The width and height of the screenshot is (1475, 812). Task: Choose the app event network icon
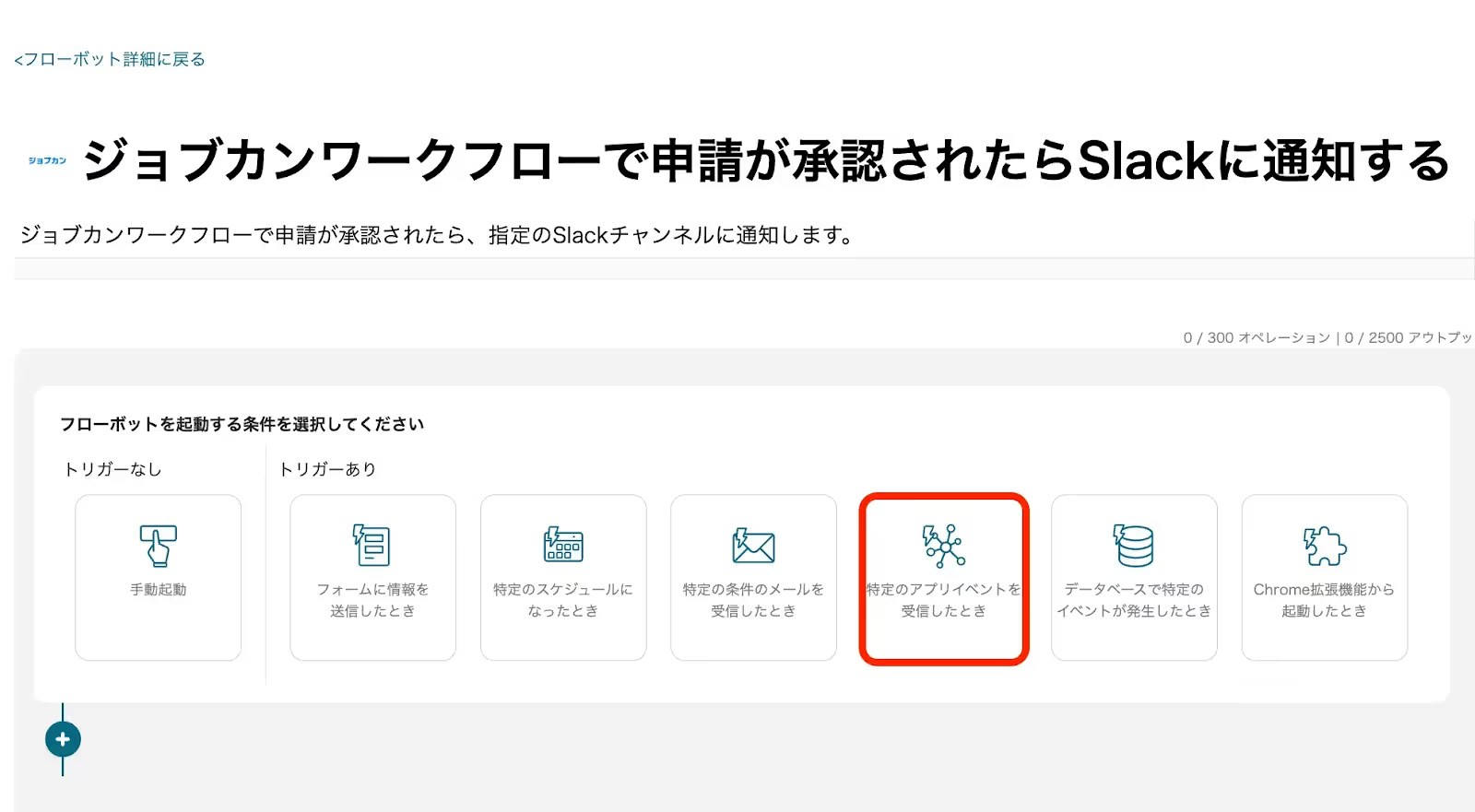pyautogui.click(x=944, y=545)
